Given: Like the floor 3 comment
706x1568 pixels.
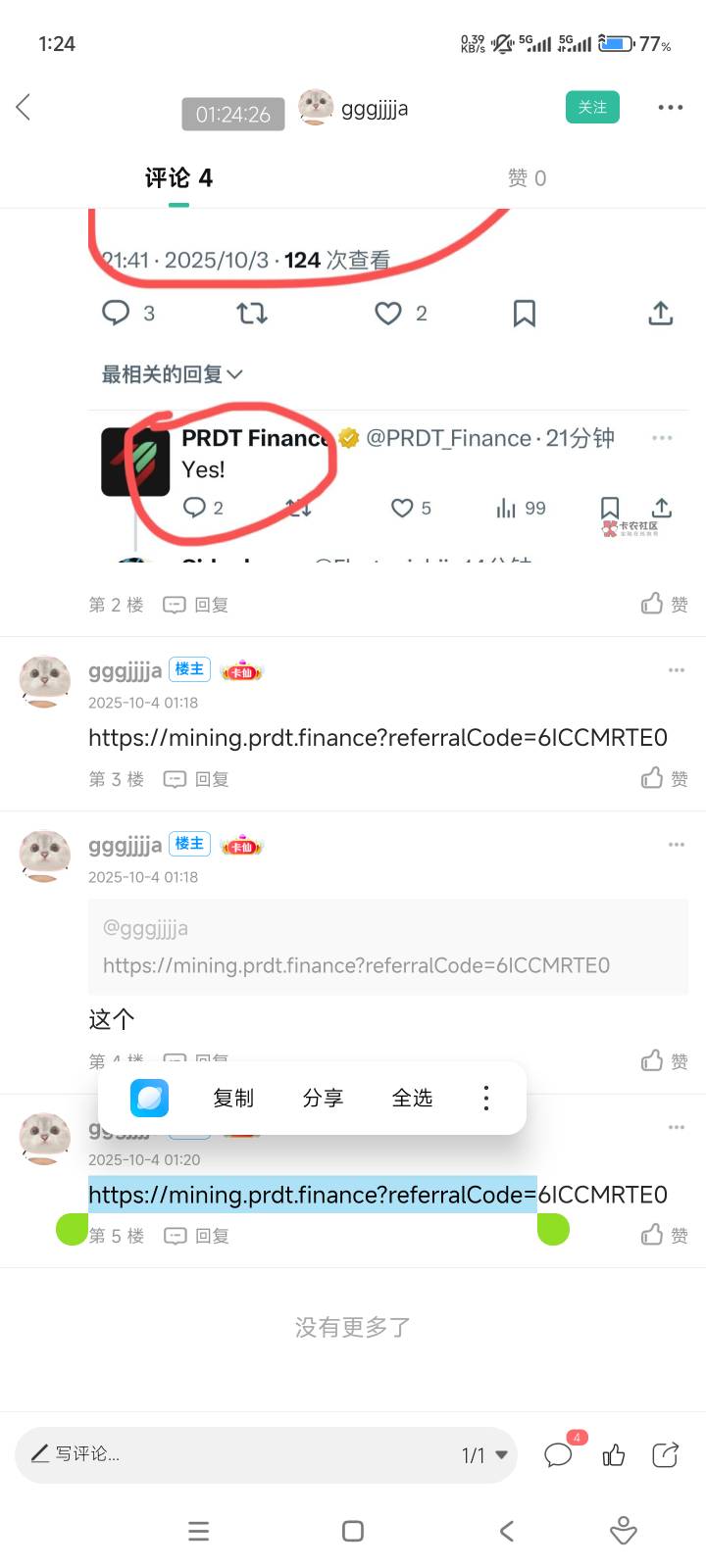Looking at the screenshot, I should pos(665,778).
